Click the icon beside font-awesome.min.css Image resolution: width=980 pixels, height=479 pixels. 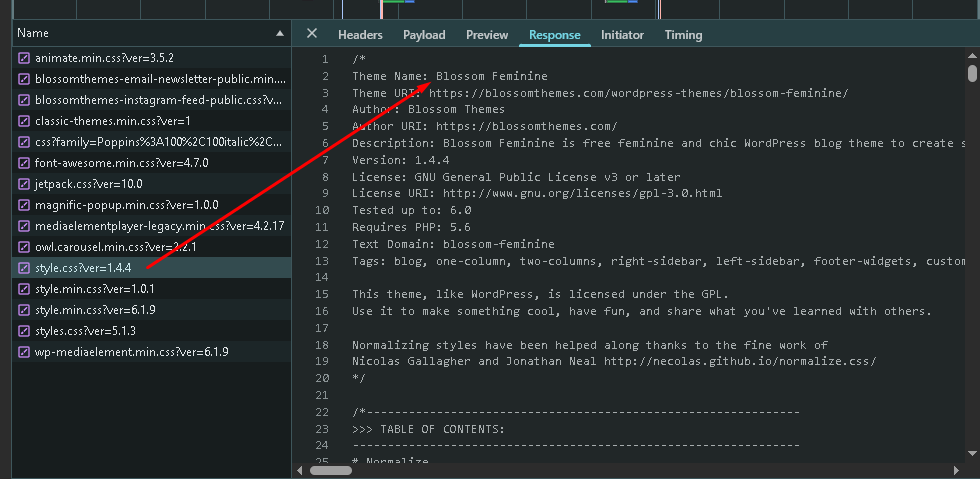pos(24,163)
